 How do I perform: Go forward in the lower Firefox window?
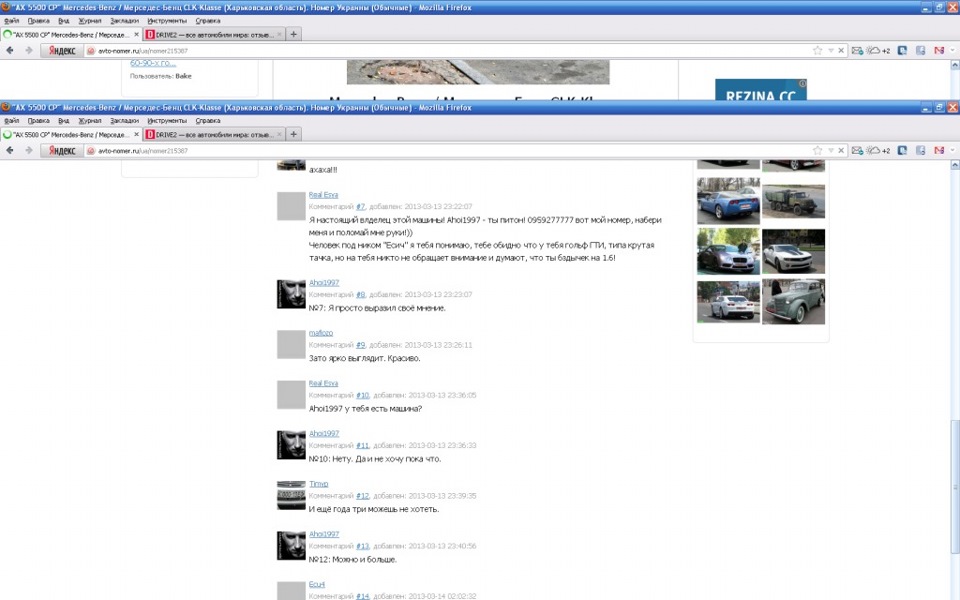28,150
